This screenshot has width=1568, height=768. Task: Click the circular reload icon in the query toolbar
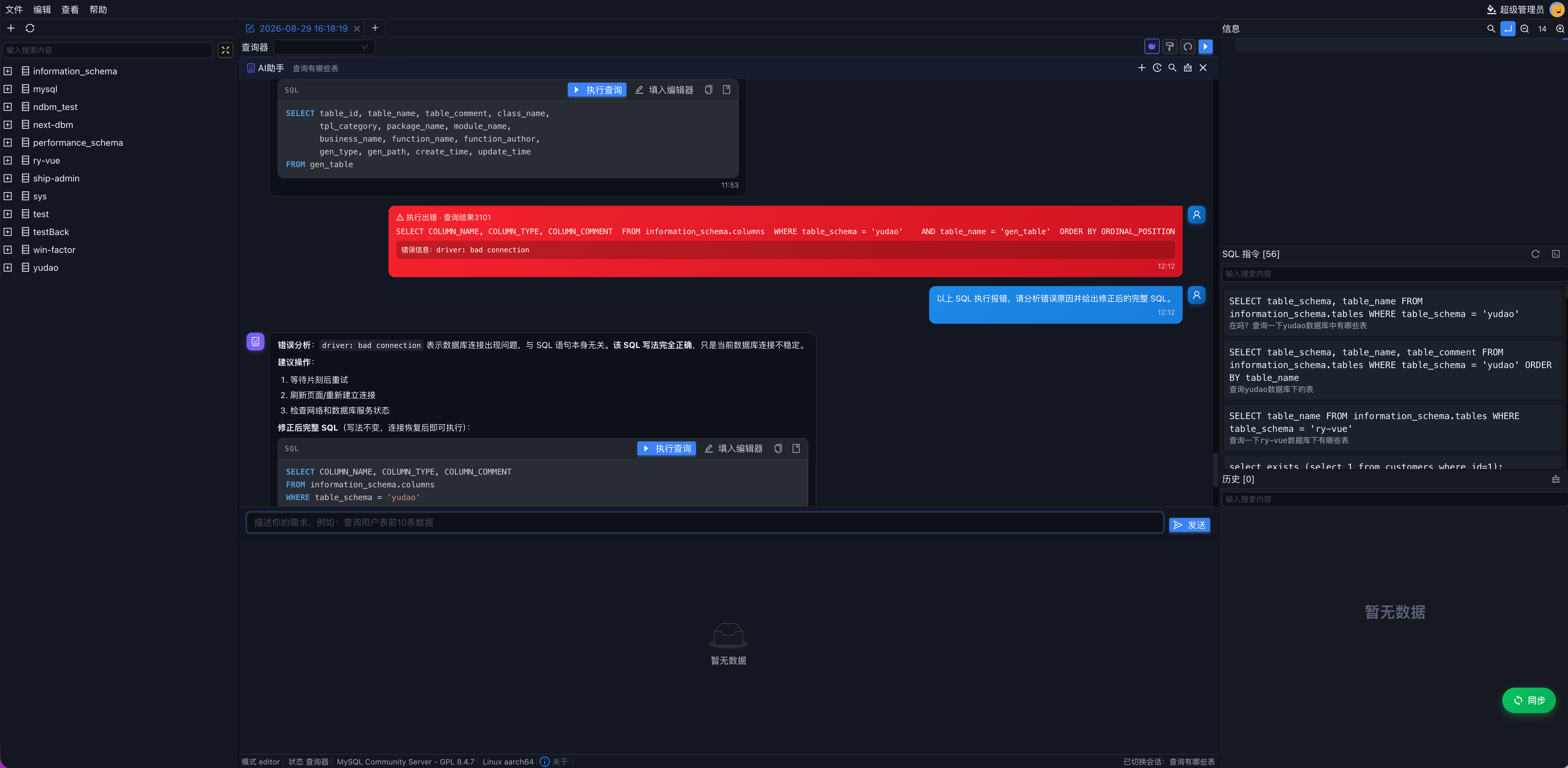click(x=1187, y=47)
